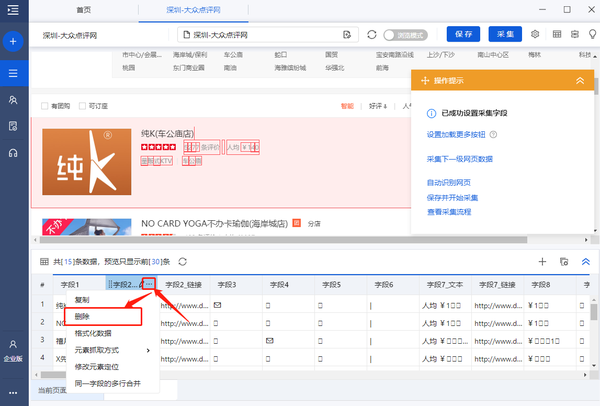
Task: Expand 元素抓取方式 submenu arrow
Action: [x=148, y=350]
